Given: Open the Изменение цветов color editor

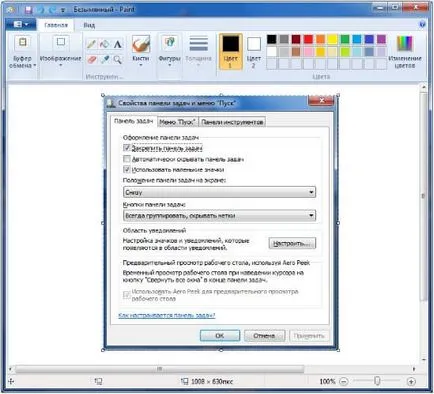Looking at the screenshot, I should click(x=405, y=51).
